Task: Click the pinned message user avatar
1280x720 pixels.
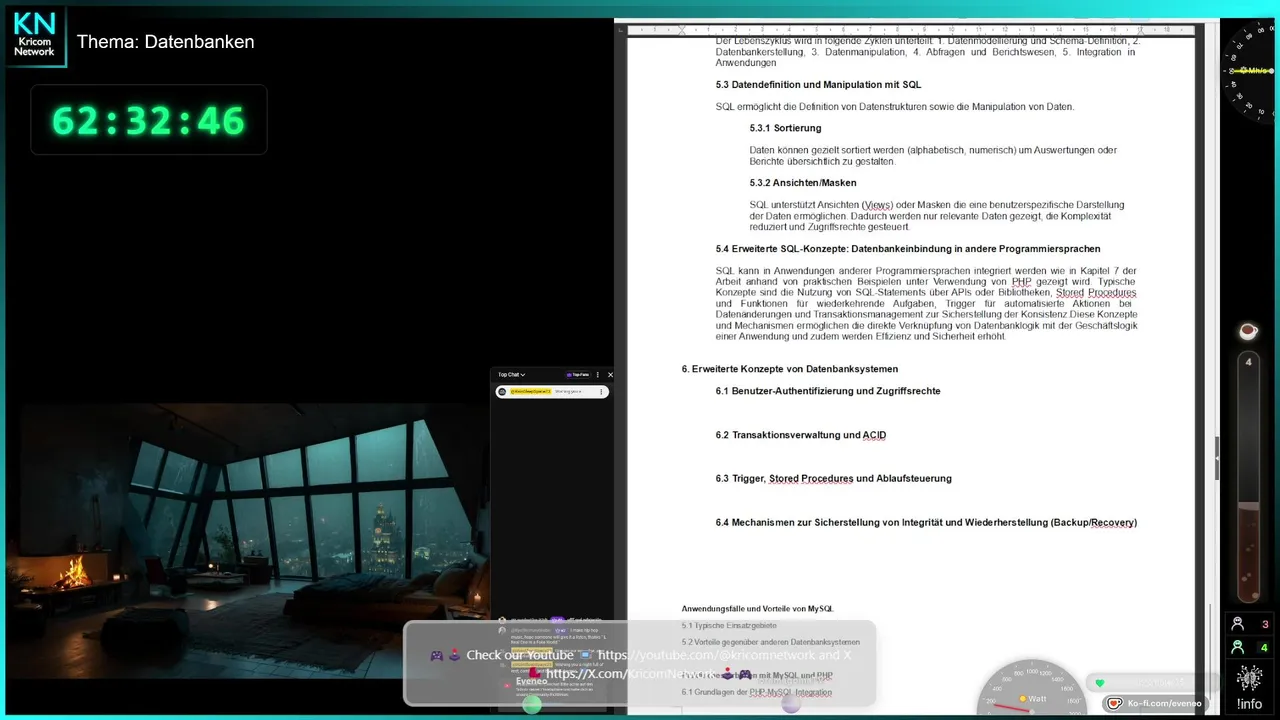Action: click(x=502, y=391)
